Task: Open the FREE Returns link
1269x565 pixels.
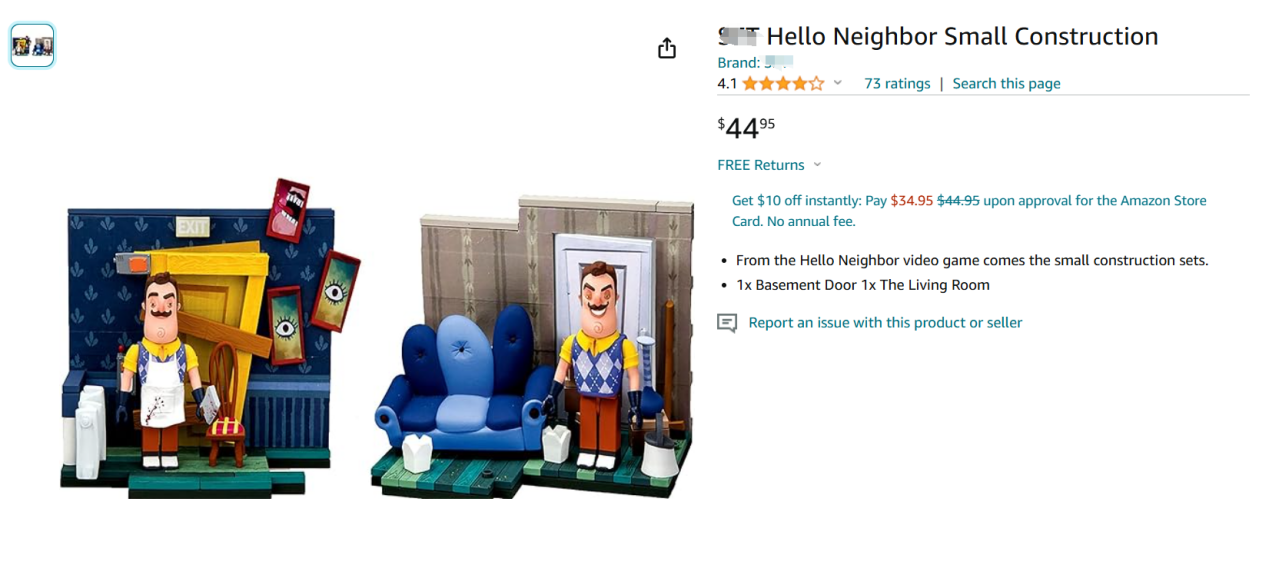Action: coord(761,165)
